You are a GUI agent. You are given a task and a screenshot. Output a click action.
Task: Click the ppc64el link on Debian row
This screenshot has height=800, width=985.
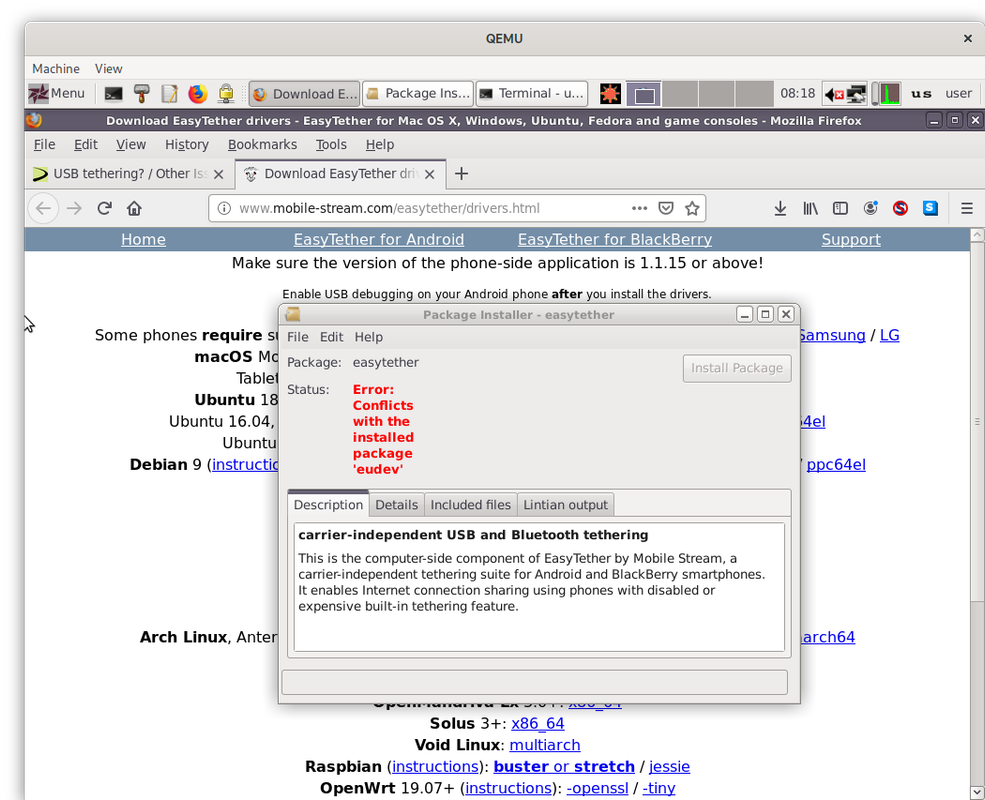[x=835, y=465]
